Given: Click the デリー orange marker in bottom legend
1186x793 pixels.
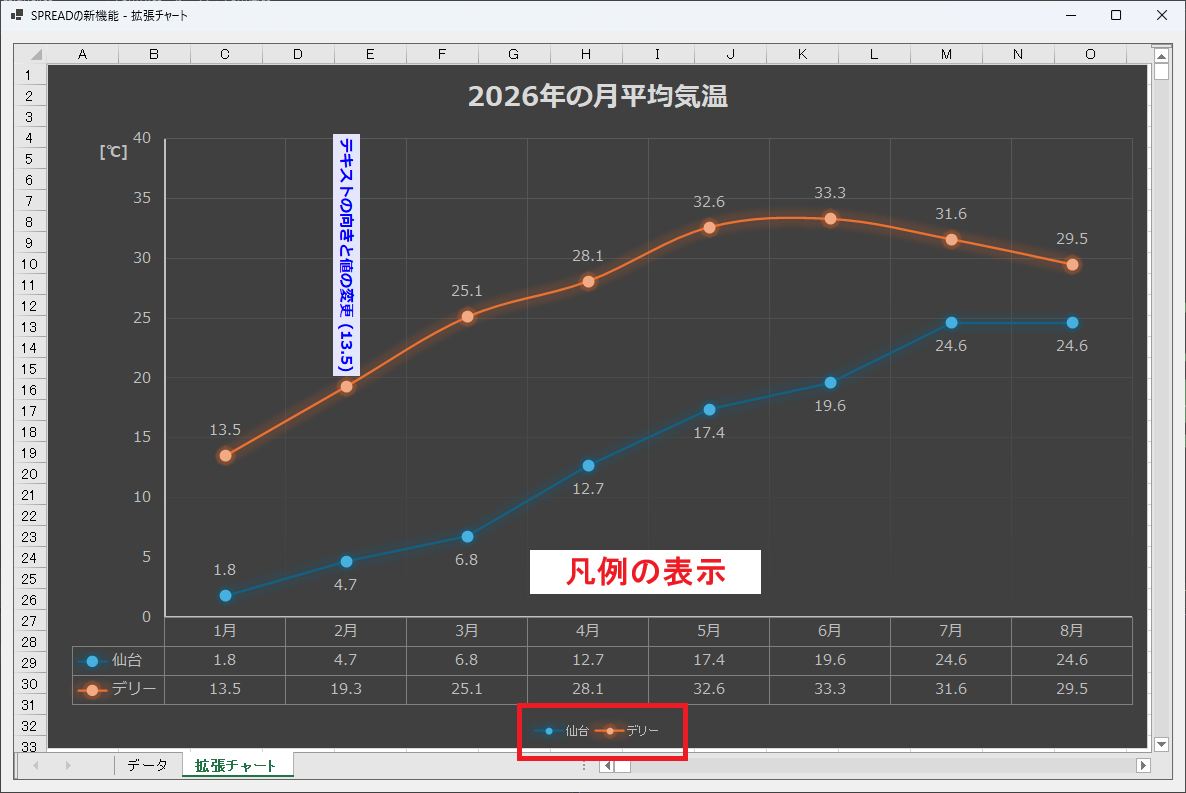Looking at the screenshot, I should tap(610, 731).
